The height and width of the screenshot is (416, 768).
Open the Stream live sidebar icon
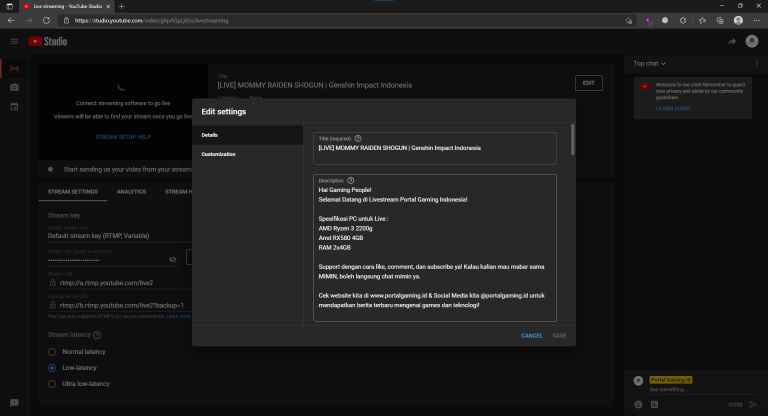(14, 69)
